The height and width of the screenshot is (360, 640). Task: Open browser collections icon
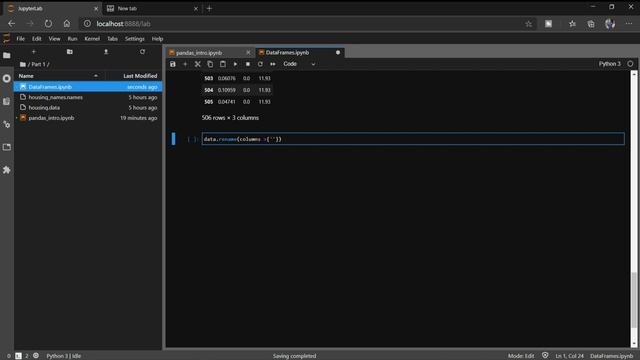[591, 24]
